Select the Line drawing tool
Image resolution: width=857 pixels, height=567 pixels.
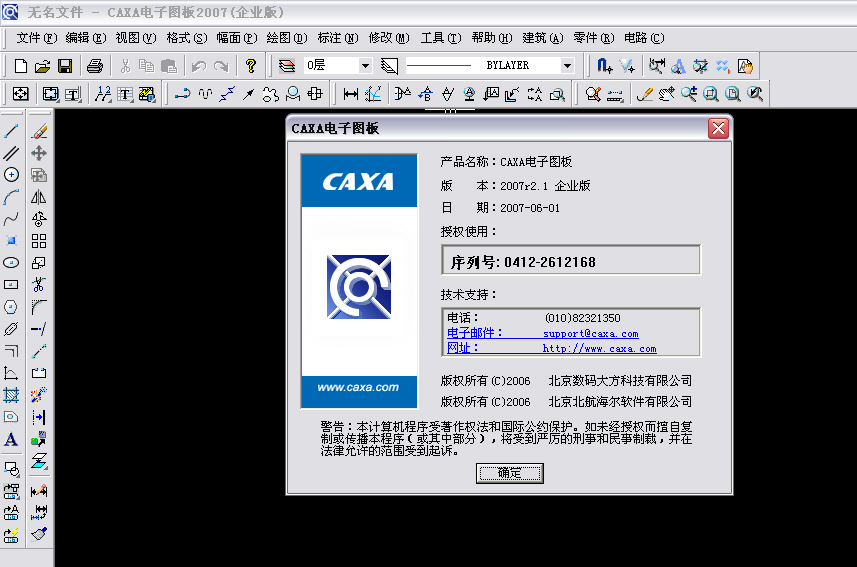(x=11, y=131)
